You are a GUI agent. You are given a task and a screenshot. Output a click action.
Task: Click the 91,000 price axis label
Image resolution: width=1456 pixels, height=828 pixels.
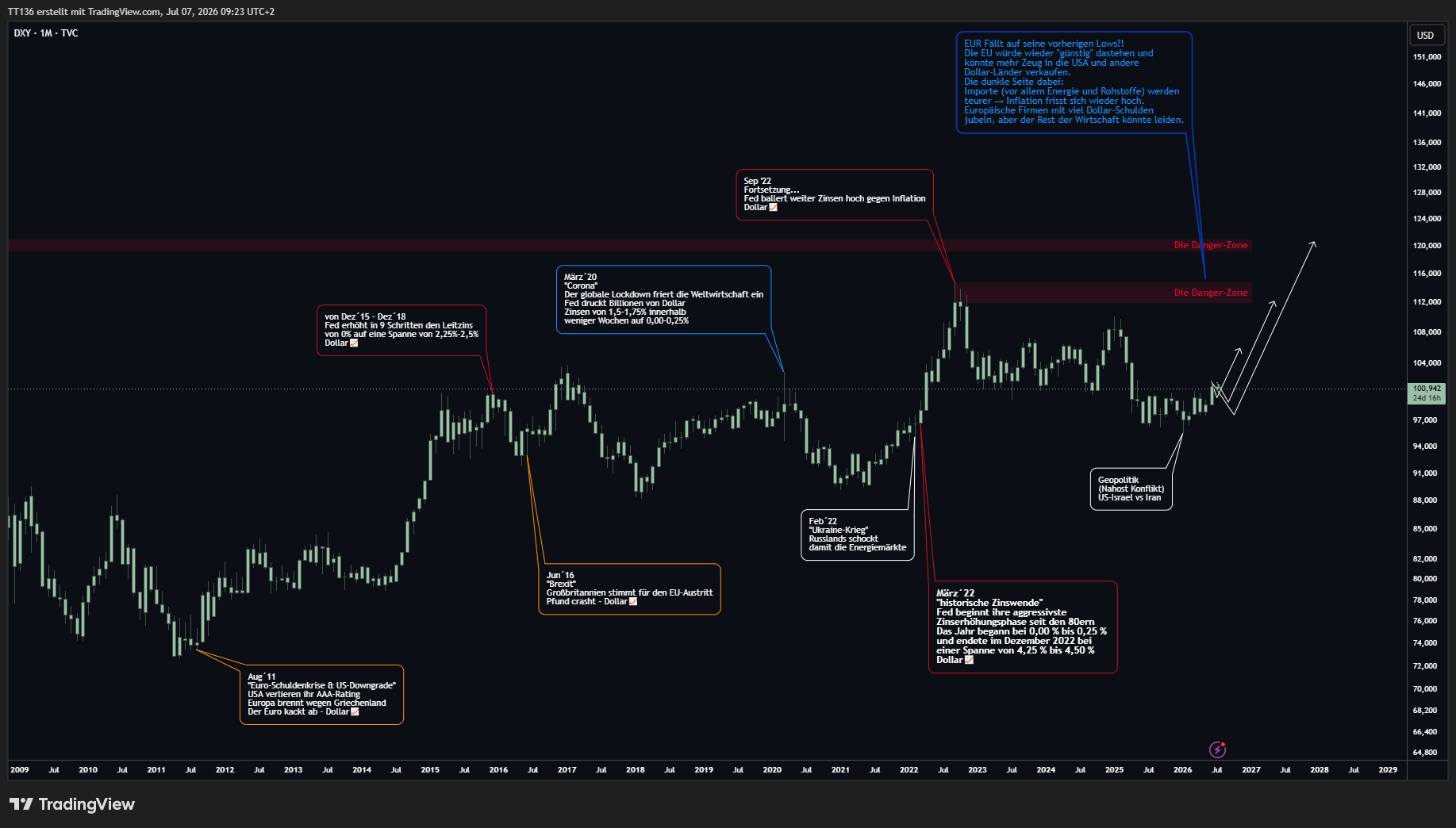1425,473
